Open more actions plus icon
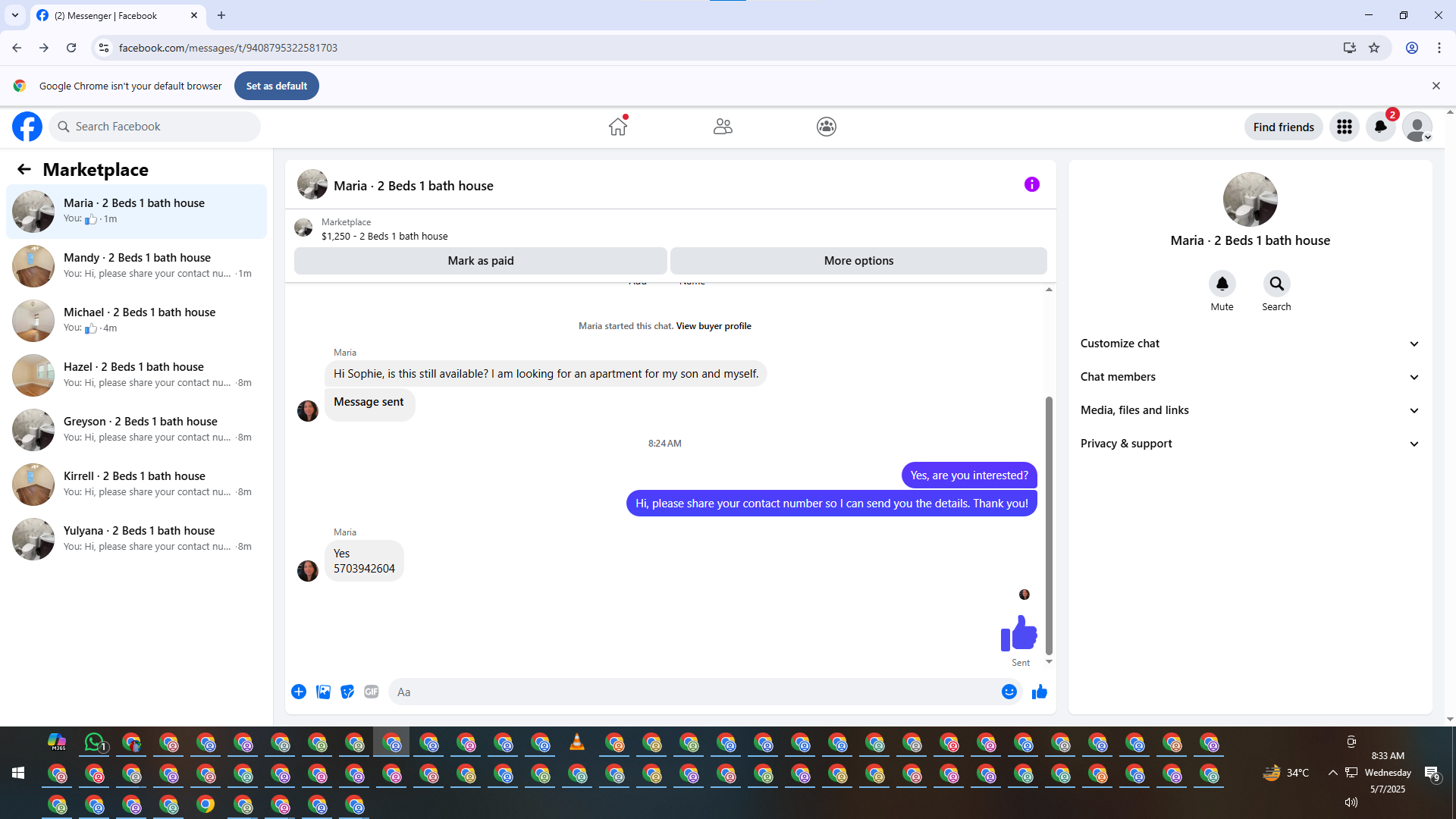The width and height of the screenshot is (1456, 819). tap(299, 692)
